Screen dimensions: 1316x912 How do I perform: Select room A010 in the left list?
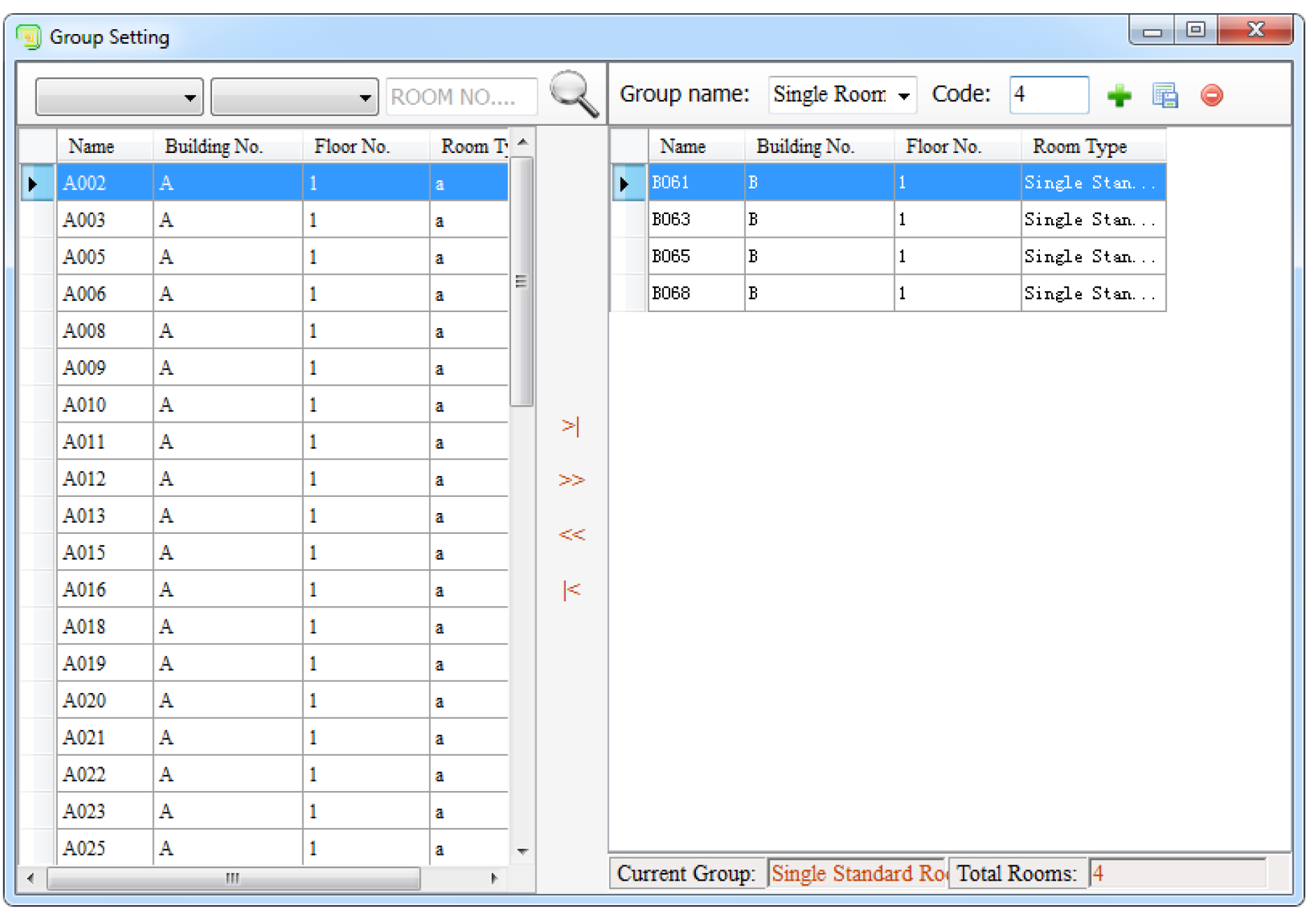point(85,405)
